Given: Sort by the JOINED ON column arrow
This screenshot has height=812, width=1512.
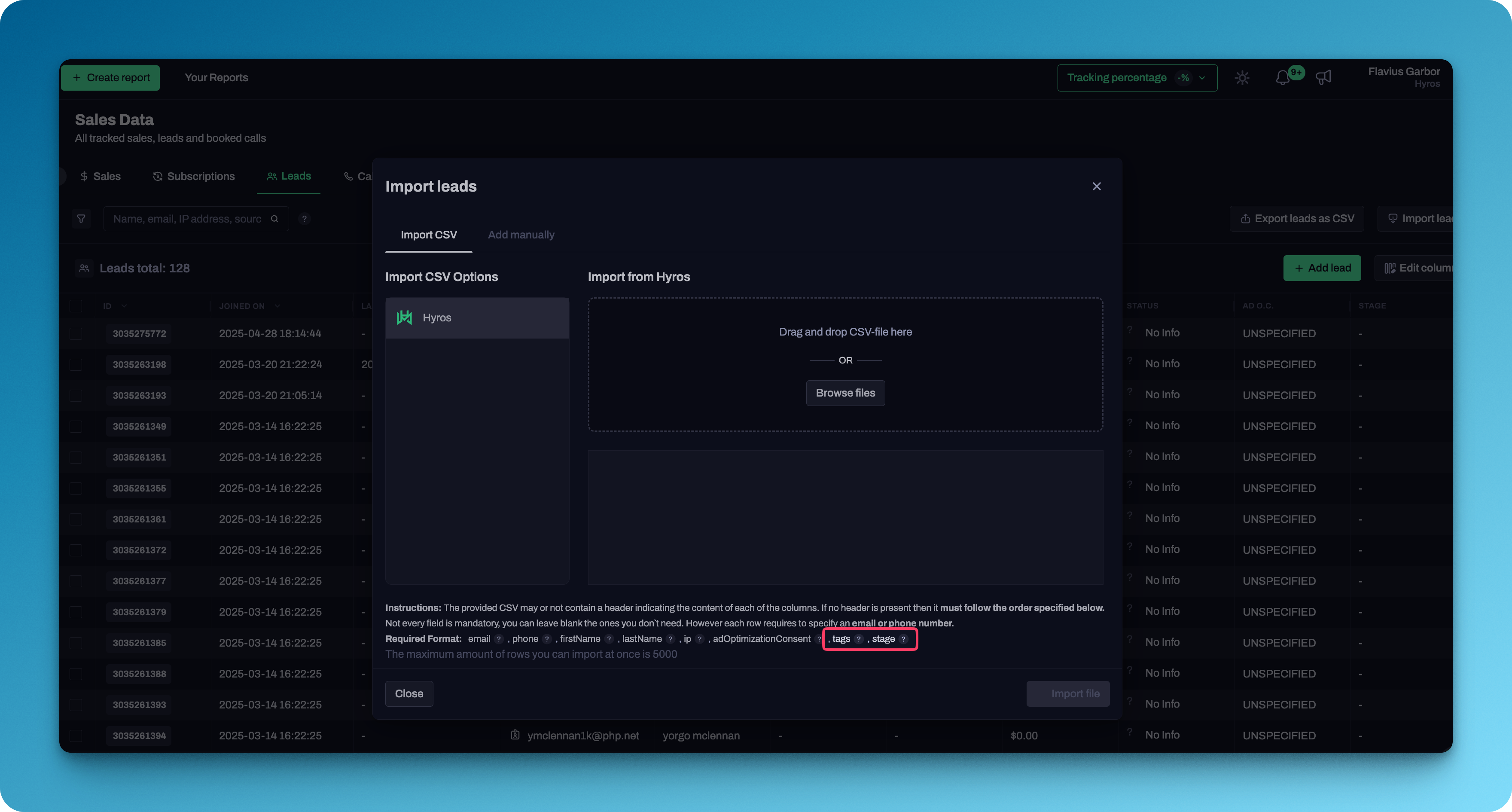Looking at the screenshot, I should point(277,306).
